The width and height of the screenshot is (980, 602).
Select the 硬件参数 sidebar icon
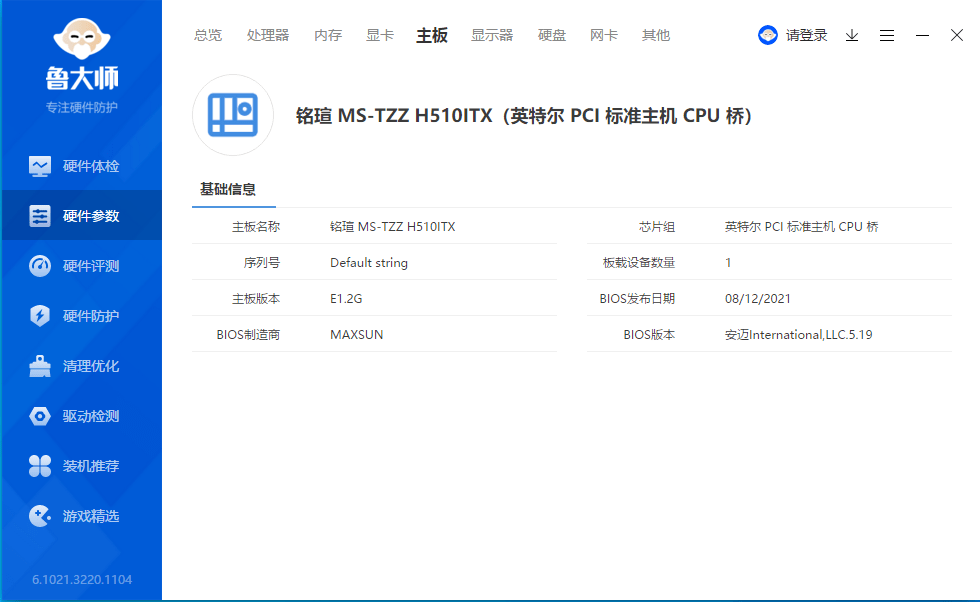click(x=39, y=216)
